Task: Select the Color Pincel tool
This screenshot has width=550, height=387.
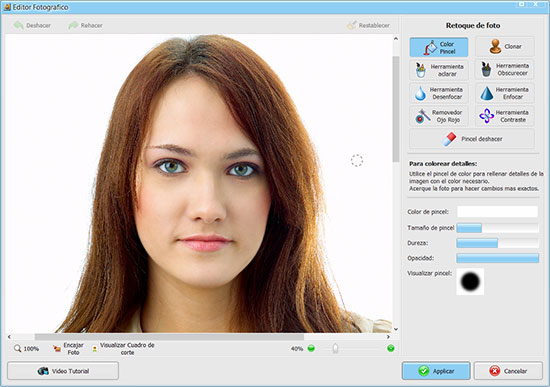Action: 438,47
